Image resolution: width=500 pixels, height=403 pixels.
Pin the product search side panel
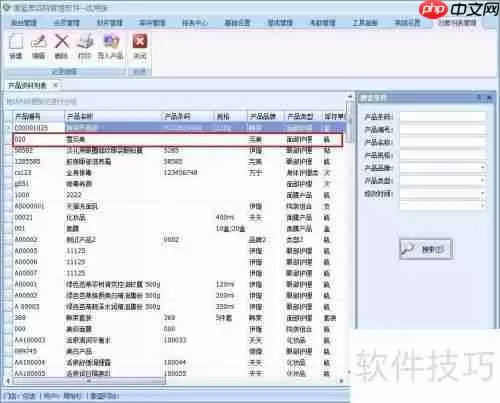479,98
